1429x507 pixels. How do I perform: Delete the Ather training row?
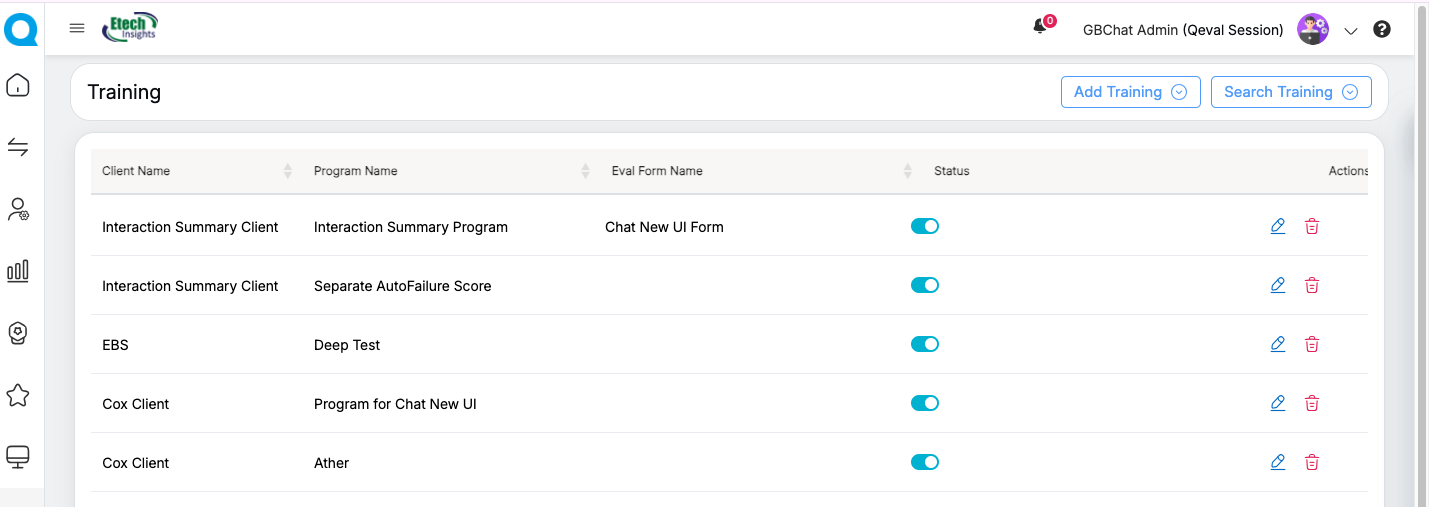coord(1312,462)
